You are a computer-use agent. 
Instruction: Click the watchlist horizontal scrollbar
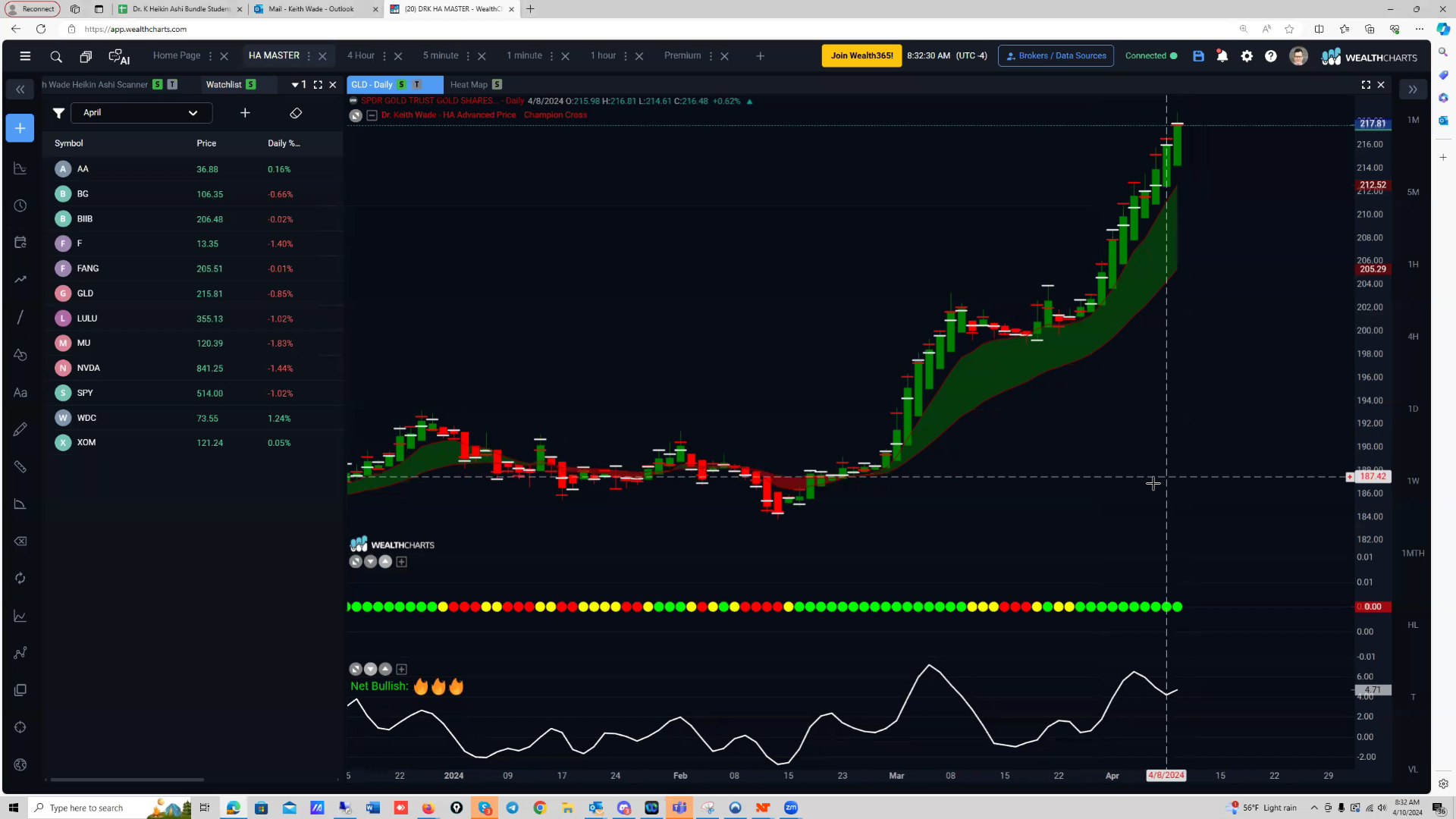[x=127, y=780]
